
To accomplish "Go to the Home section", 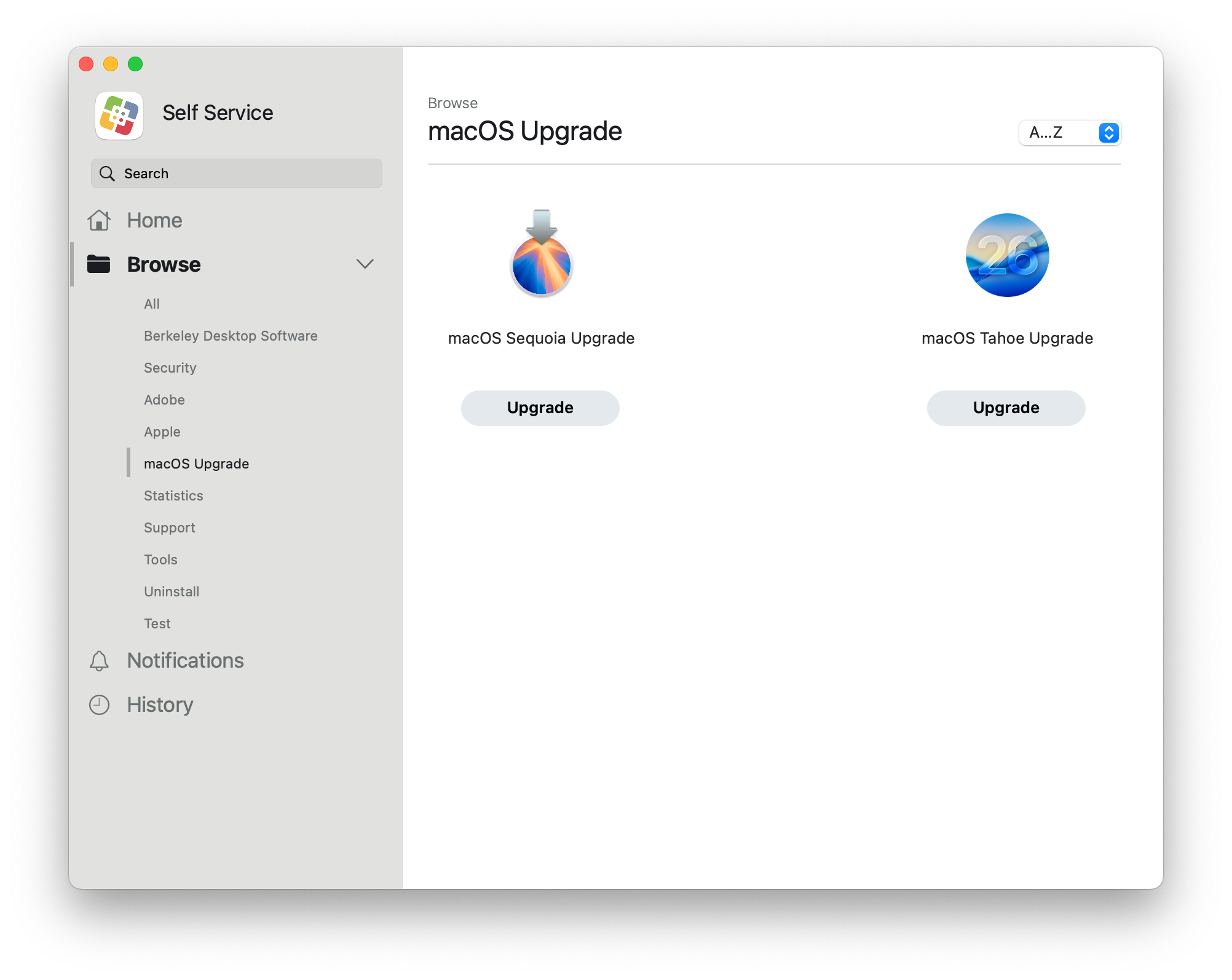I will pos(154,220).
